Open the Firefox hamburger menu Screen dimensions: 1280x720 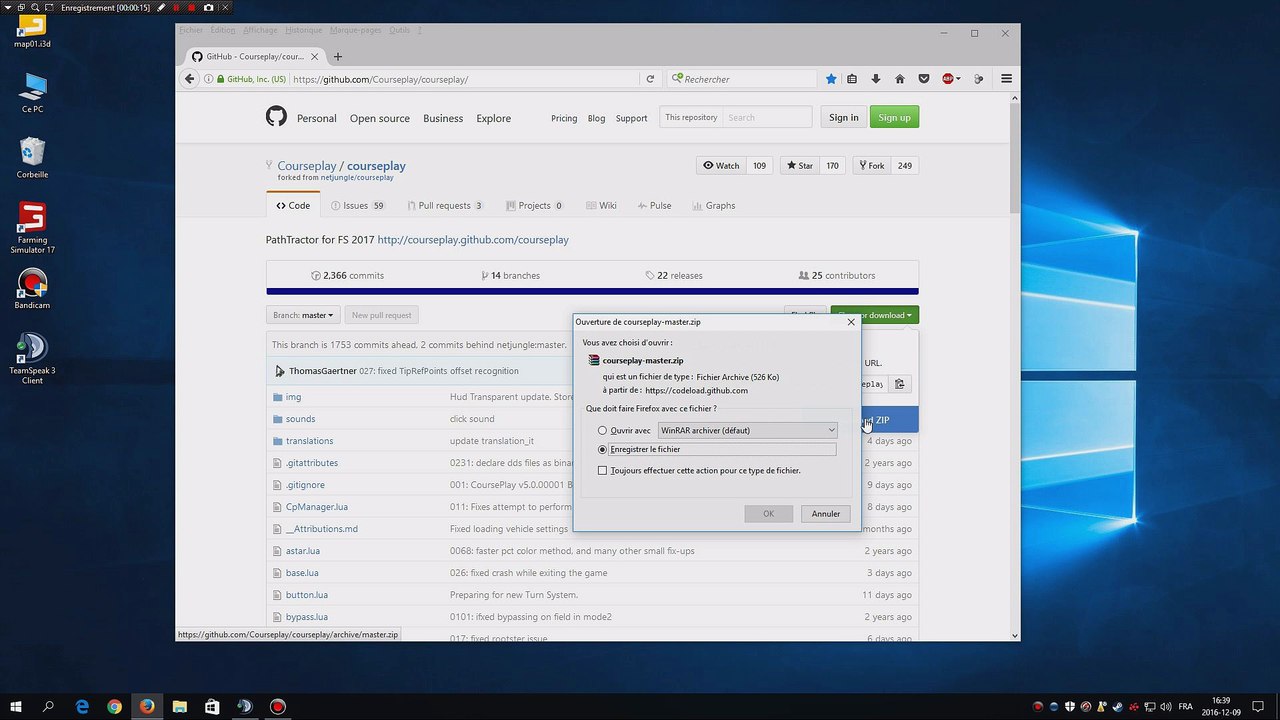[x=1007, y=79]
